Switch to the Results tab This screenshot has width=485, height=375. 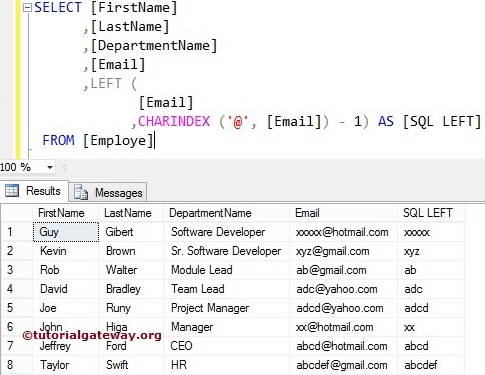click(35, 191)
